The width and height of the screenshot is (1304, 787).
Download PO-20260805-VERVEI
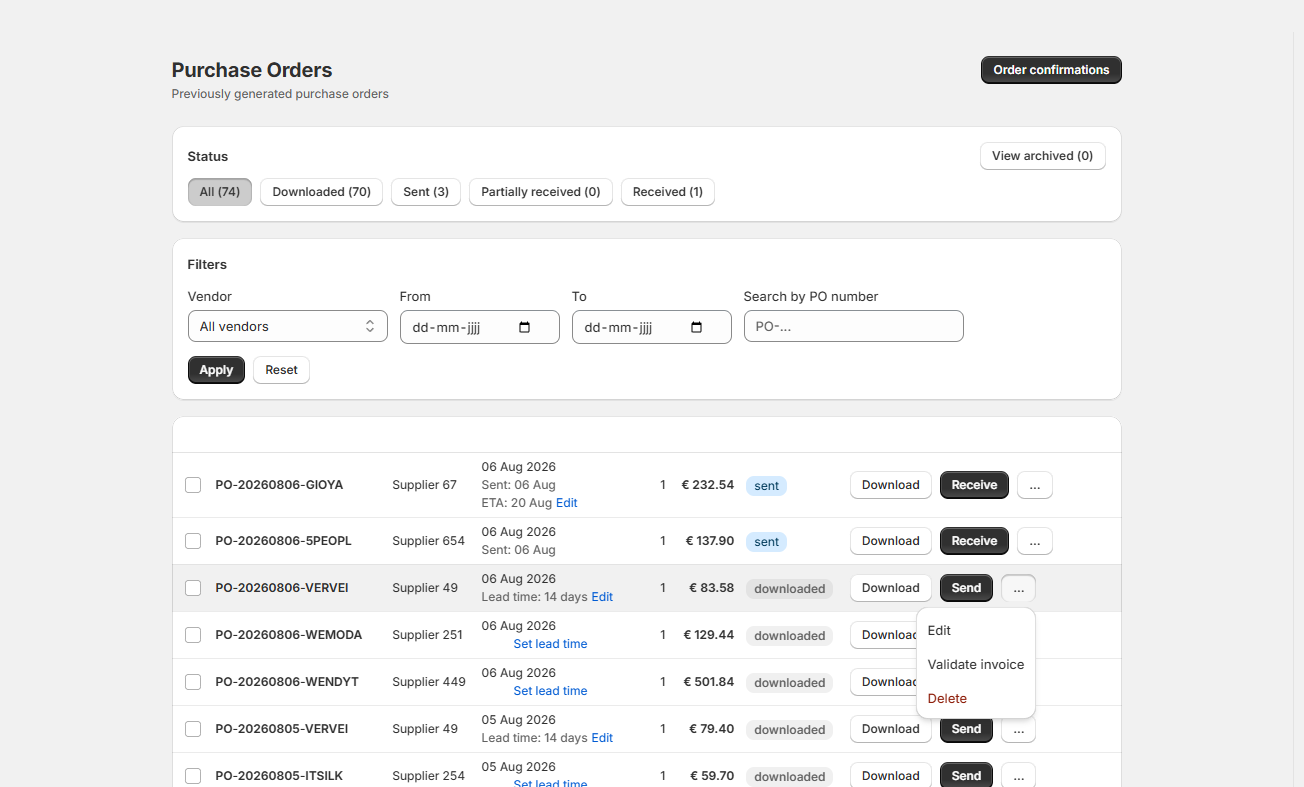pos(891,729)
